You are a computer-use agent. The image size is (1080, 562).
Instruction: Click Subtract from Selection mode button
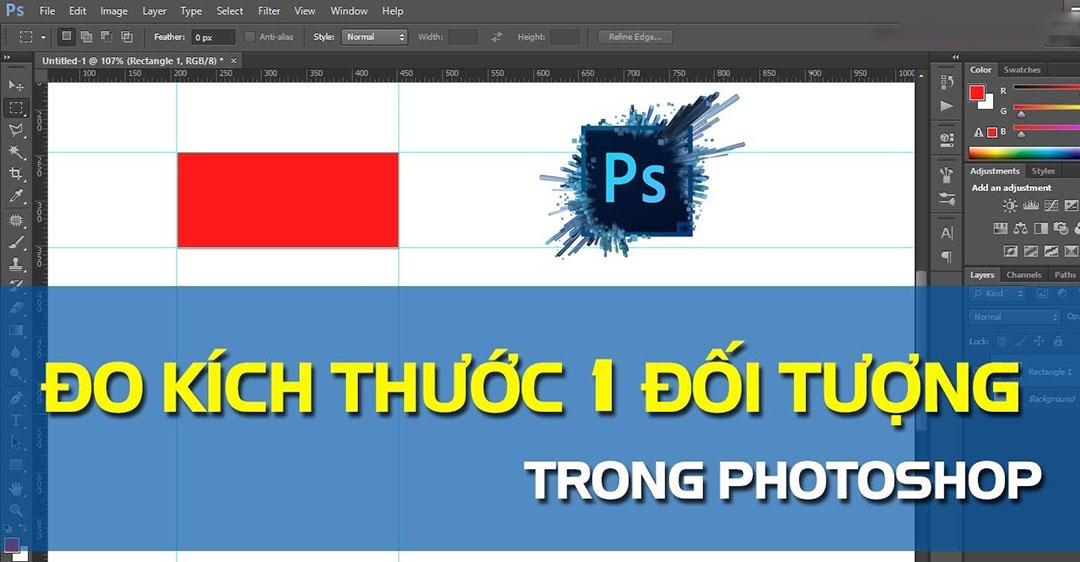pyautogui.click(x=106, y=37)
